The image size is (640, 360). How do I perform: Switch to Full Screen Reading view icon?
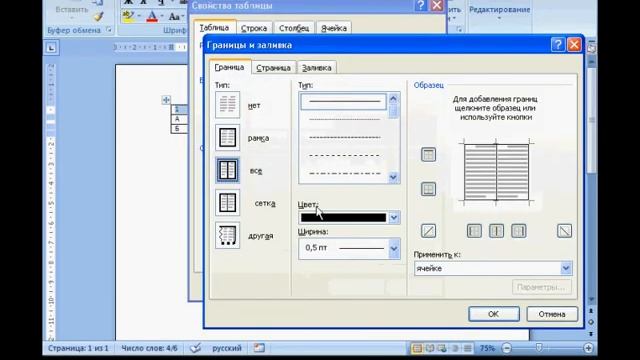pos(429,348)
